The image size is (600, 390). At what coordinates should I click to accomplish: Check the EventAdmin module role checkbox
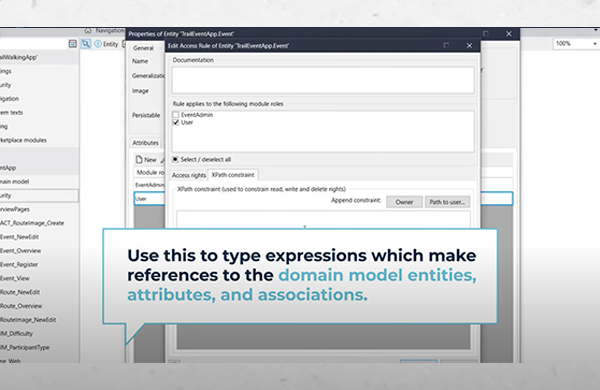(x=176, y=115)
